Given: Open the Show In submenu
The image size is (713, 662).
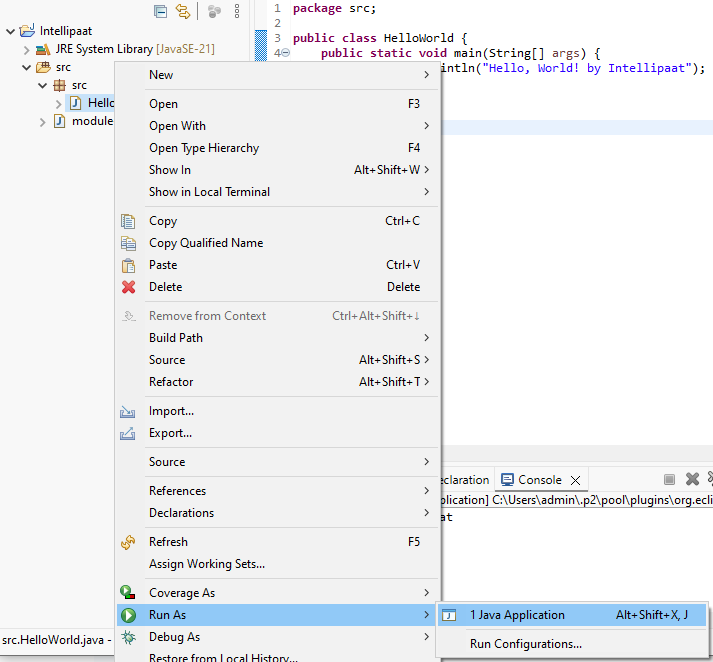Looking at the screenshot, I should coord(278,170).
